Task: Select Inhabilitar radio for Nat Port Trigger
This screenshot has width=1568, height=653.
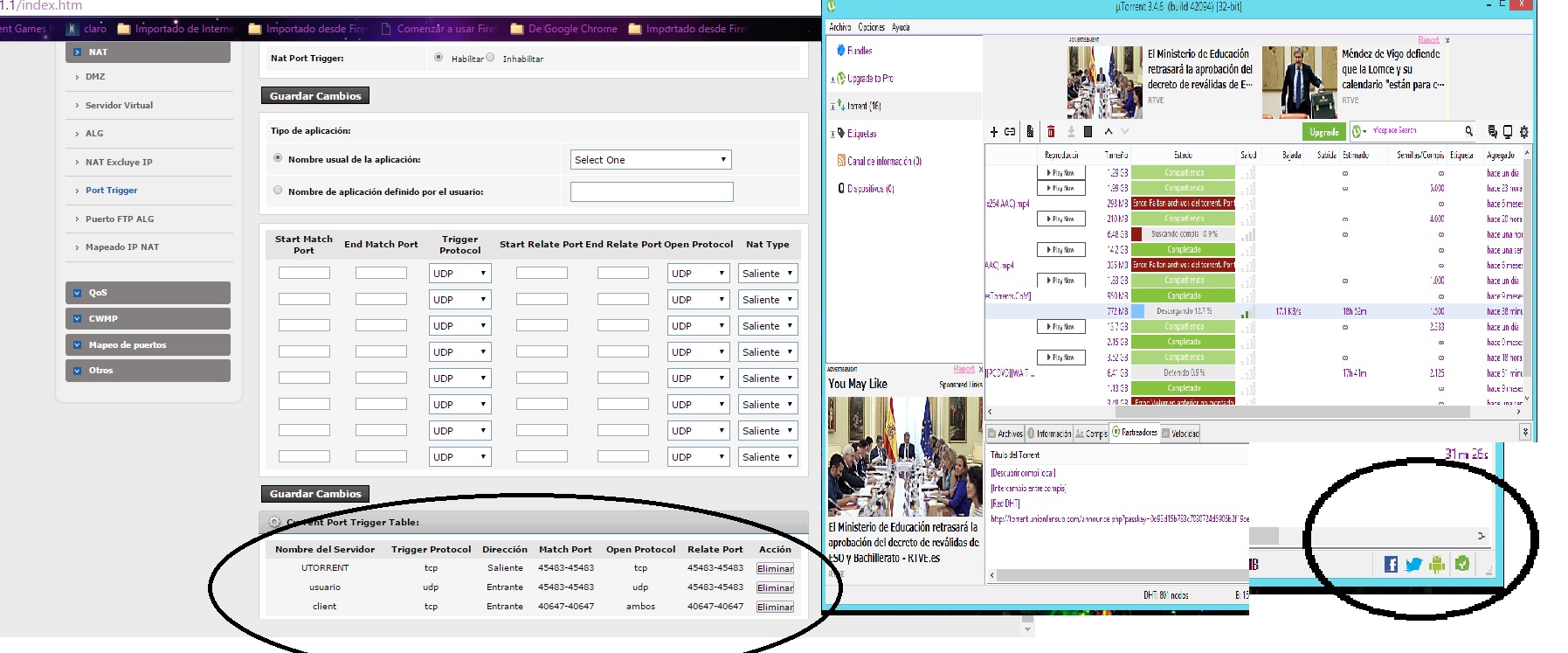Action: pyautogui.click(x=490, y=58)
